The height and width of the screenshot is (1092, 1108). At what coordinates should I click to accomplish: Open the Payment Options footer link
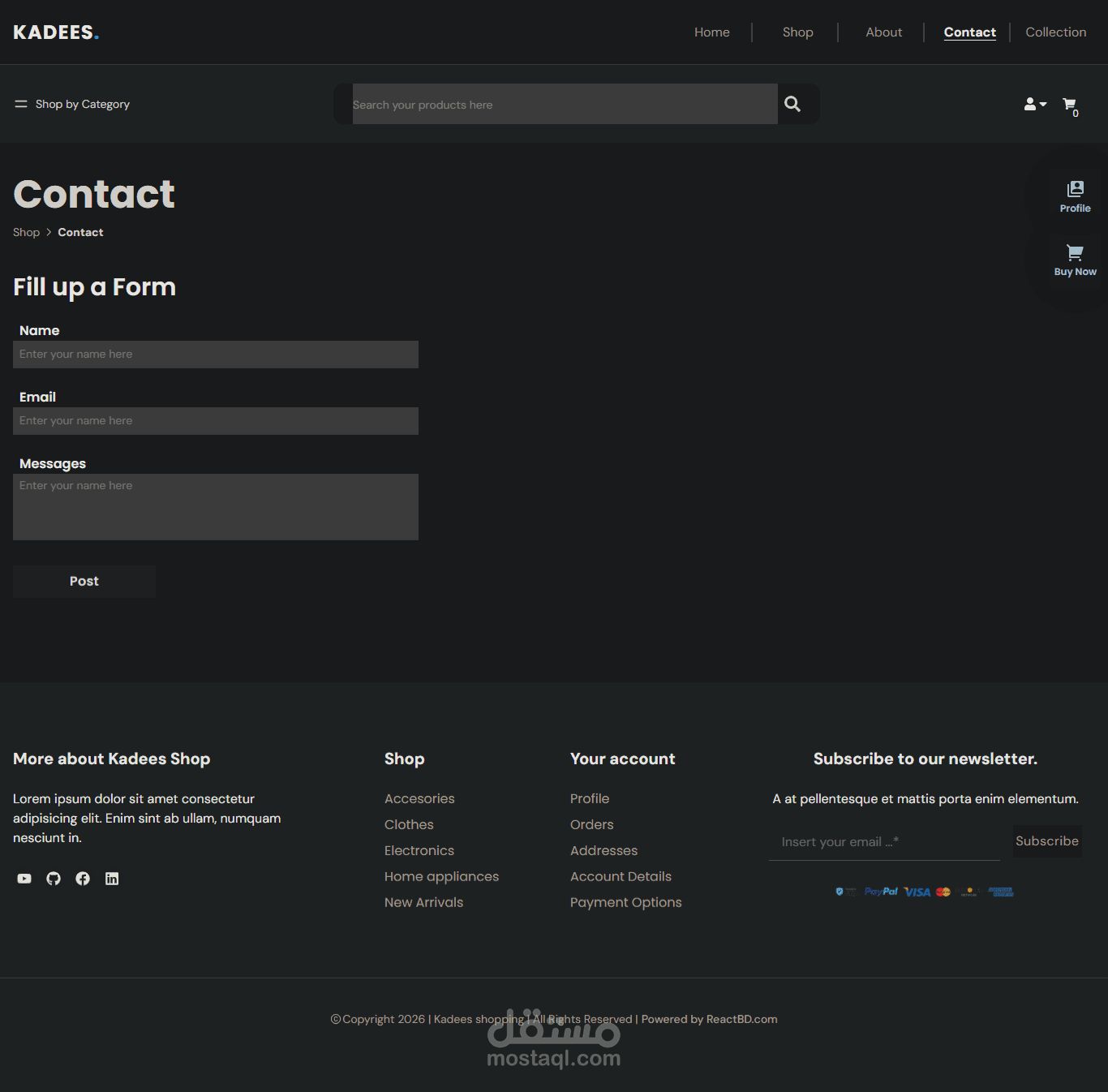(626, 903)
